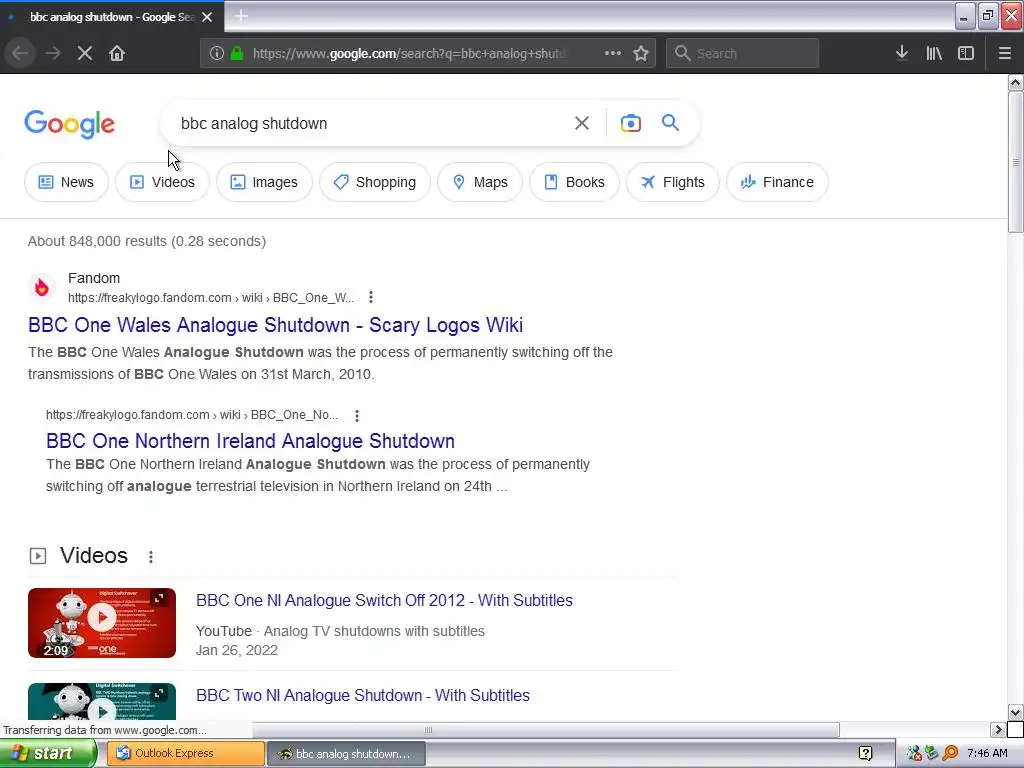Click the Fandom flame site icon
This screenshot has height=768, width=1024.
[x=42, y=287]
